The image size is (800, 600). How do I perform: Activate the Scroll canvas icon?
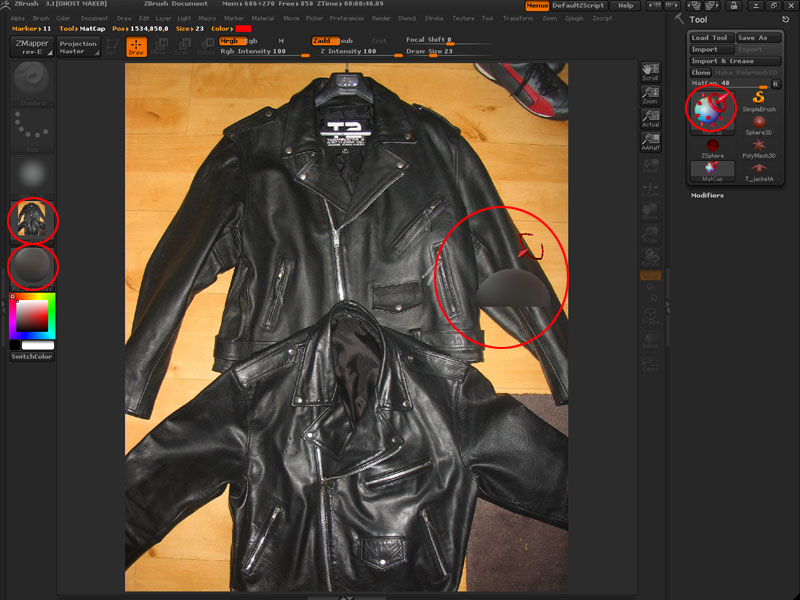coord(649,74)
